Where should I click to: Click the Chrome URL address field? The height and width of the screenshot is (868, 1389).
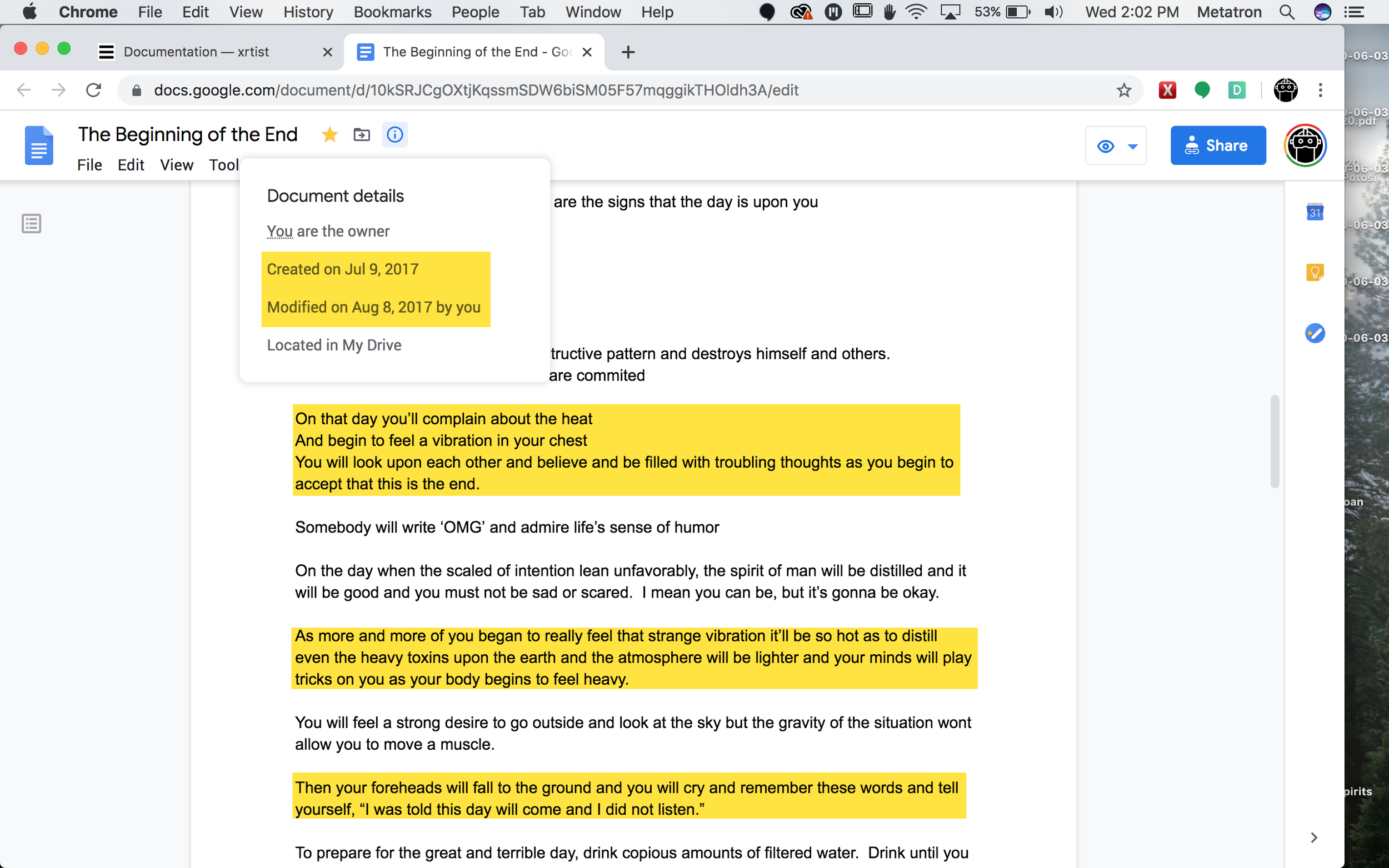tap(574, 90)
